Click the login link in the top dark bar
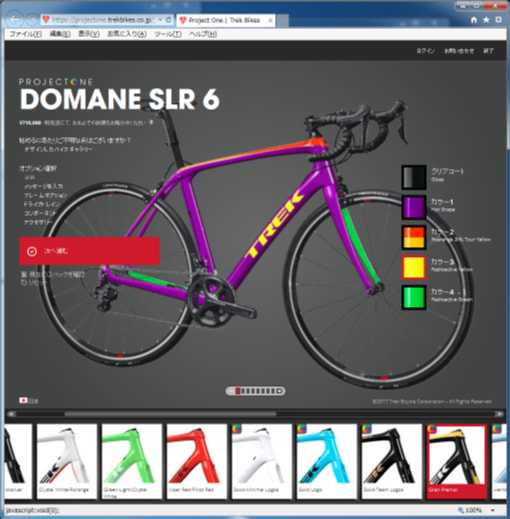Viewport: 510px width, 519px height. click(x=426, y=51)
